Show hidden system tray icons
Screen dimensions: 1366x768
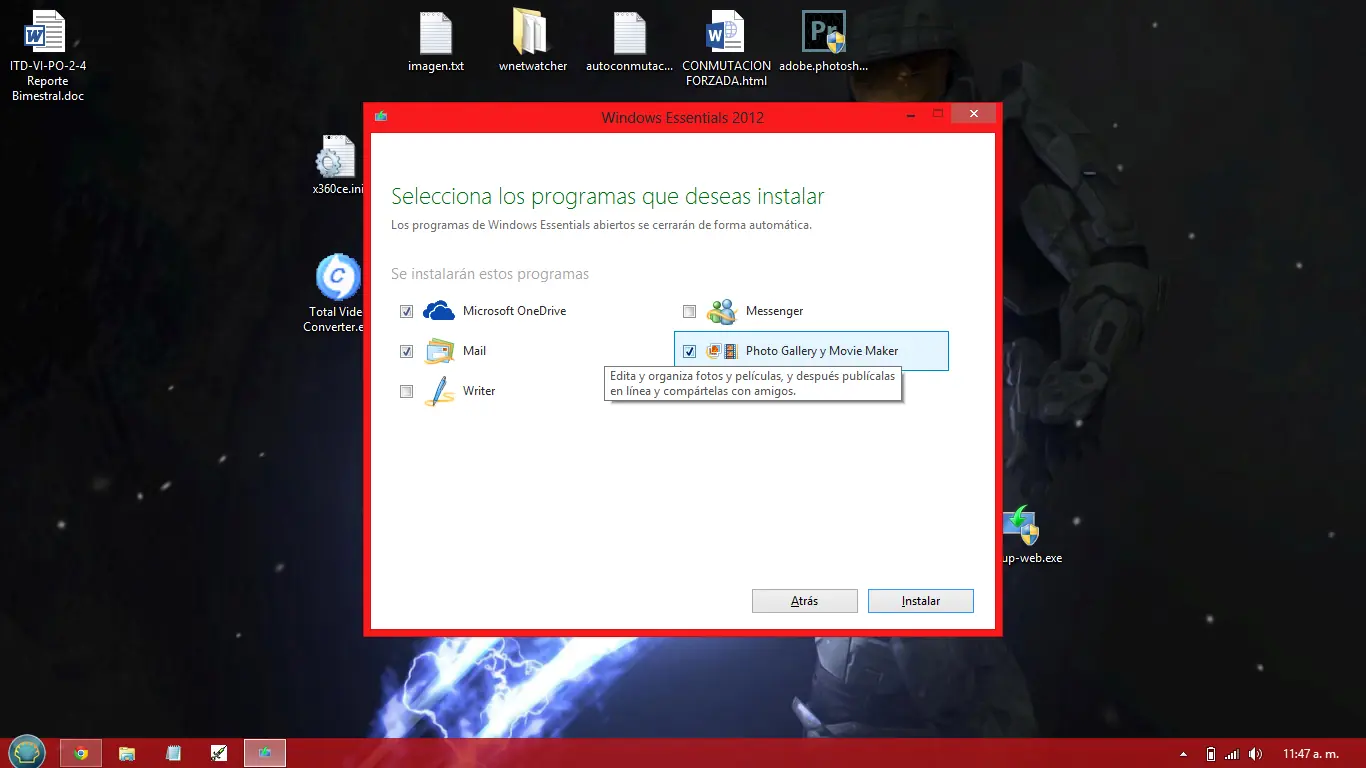[x=1185, y=754]
